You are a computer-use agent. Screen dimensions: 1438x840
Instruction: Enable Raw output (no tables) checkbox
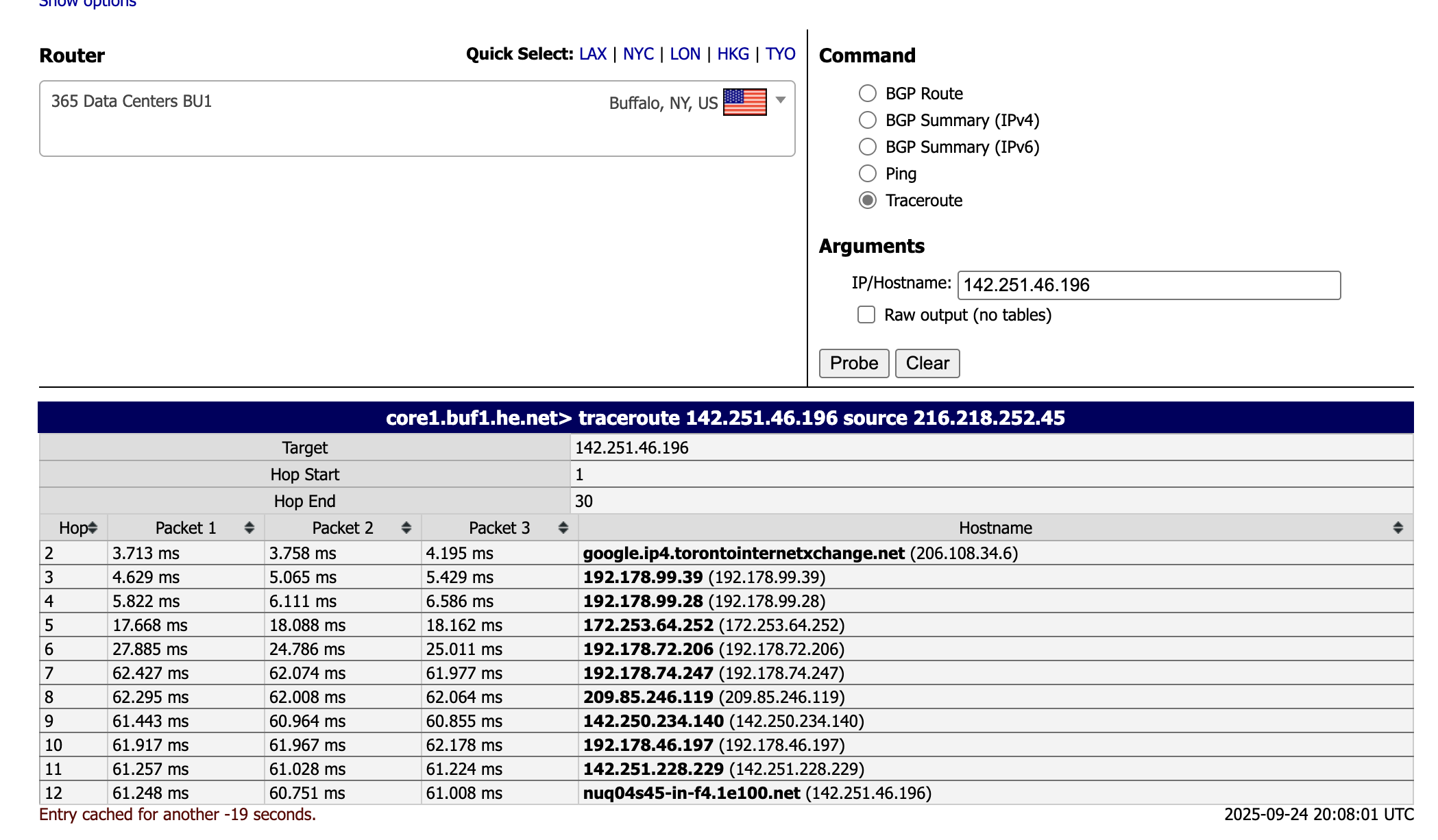[x=866, y=314]
